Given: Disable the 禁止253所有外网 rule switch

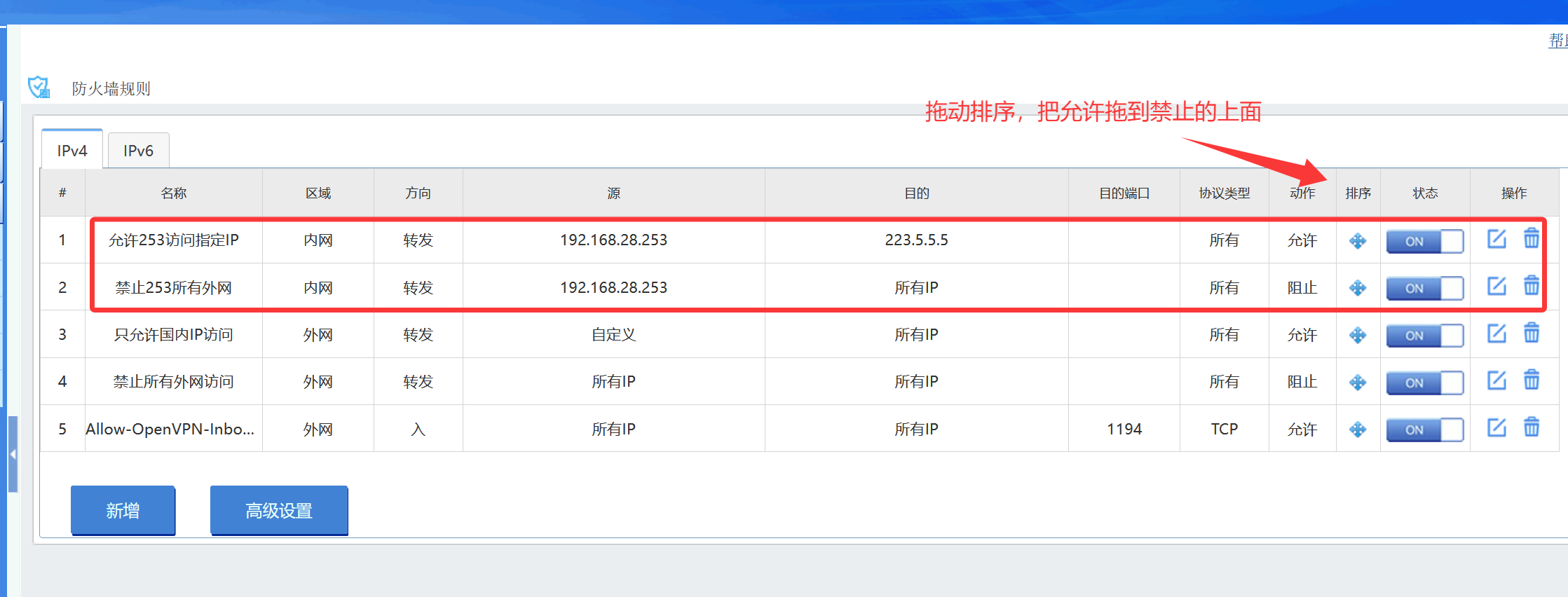Looking at the screenshot, I should pos(1424,288).
